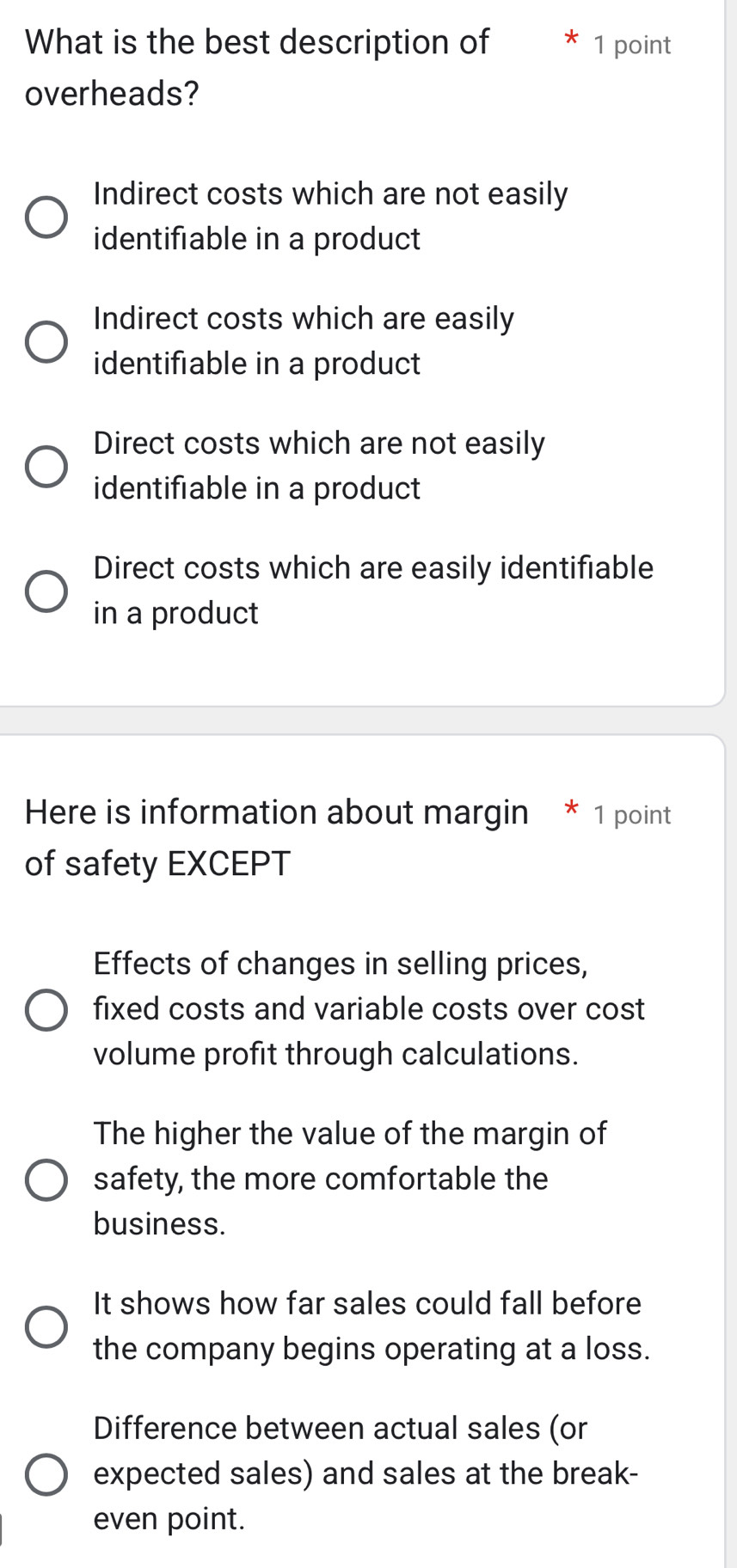Select radio circle for 'Direct costs which are not easily identifiable'

[x=46, y=466]
